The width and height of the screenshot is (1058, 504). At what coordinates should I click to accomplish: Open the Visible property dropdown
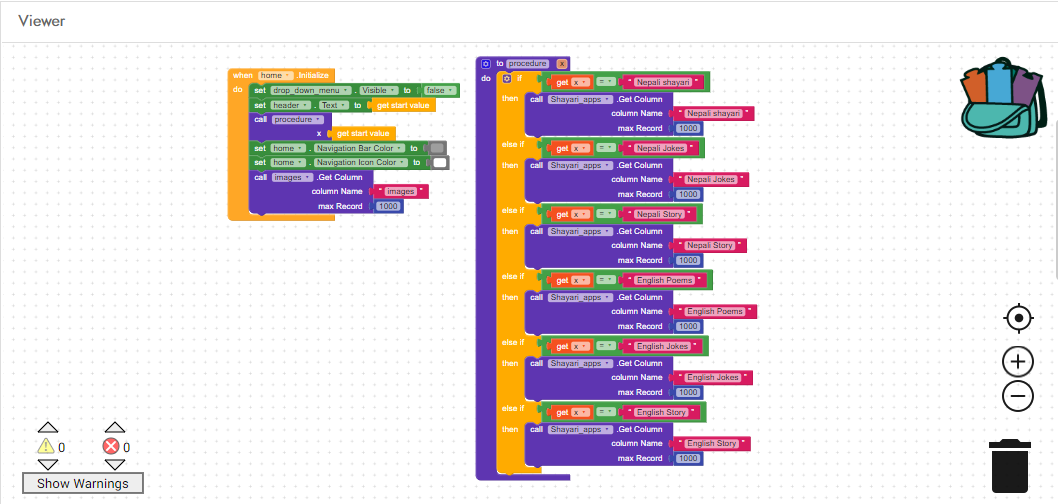point(379,90)
